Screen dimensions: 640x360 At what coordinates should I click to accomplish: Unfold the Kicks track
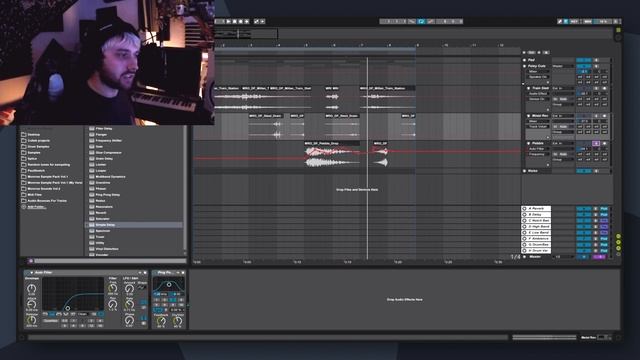tap(524, 171)
